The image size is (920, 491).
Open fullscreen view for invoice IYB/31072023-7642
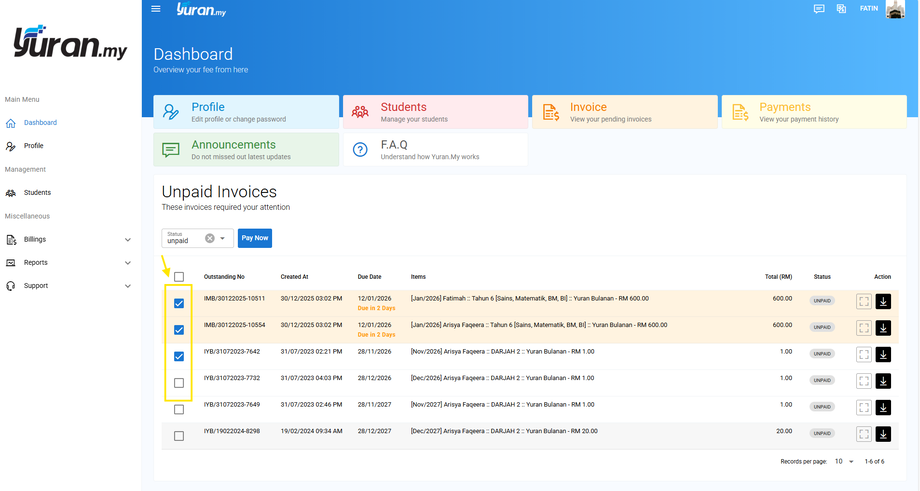pos(864,354)
